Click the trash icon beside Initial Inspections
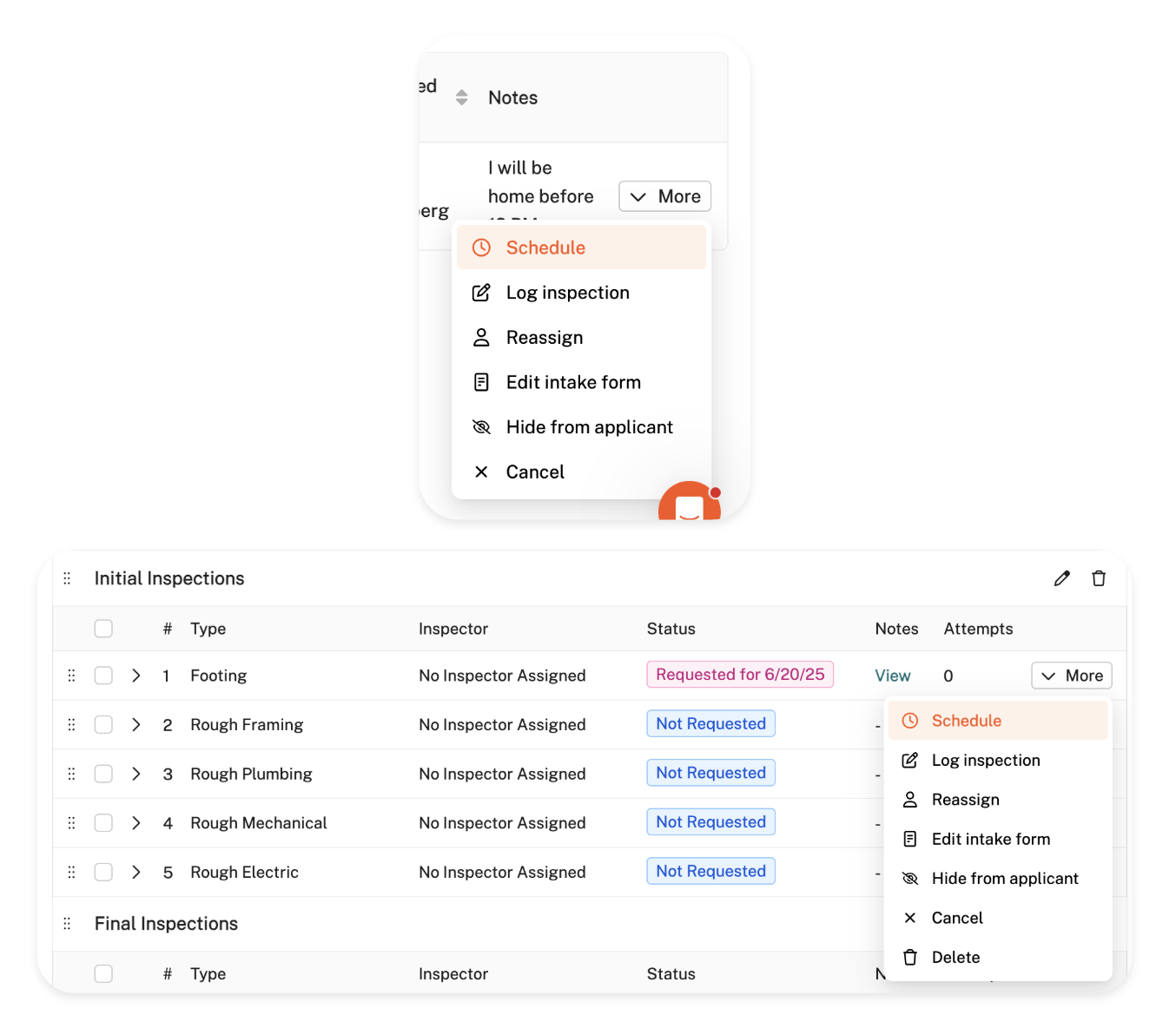This screenshot has width=1176, height=1035. click(1099, 578)
